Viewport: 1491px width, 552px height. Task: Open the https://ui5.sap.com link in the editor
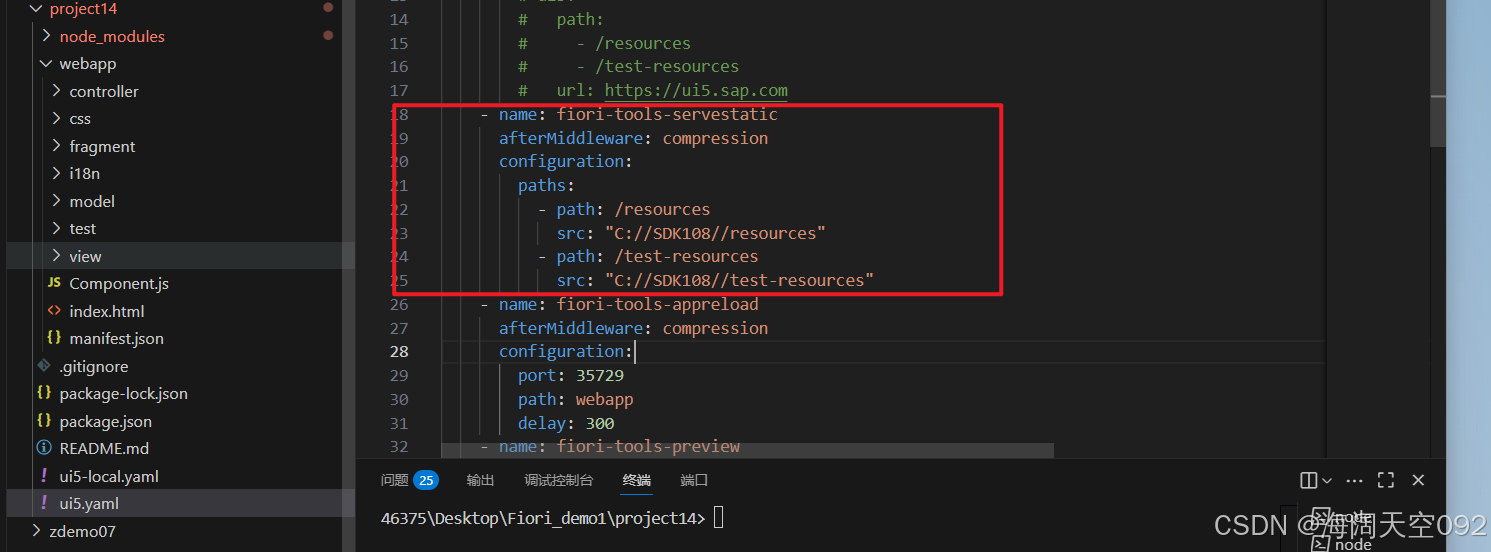pos(696,90)
